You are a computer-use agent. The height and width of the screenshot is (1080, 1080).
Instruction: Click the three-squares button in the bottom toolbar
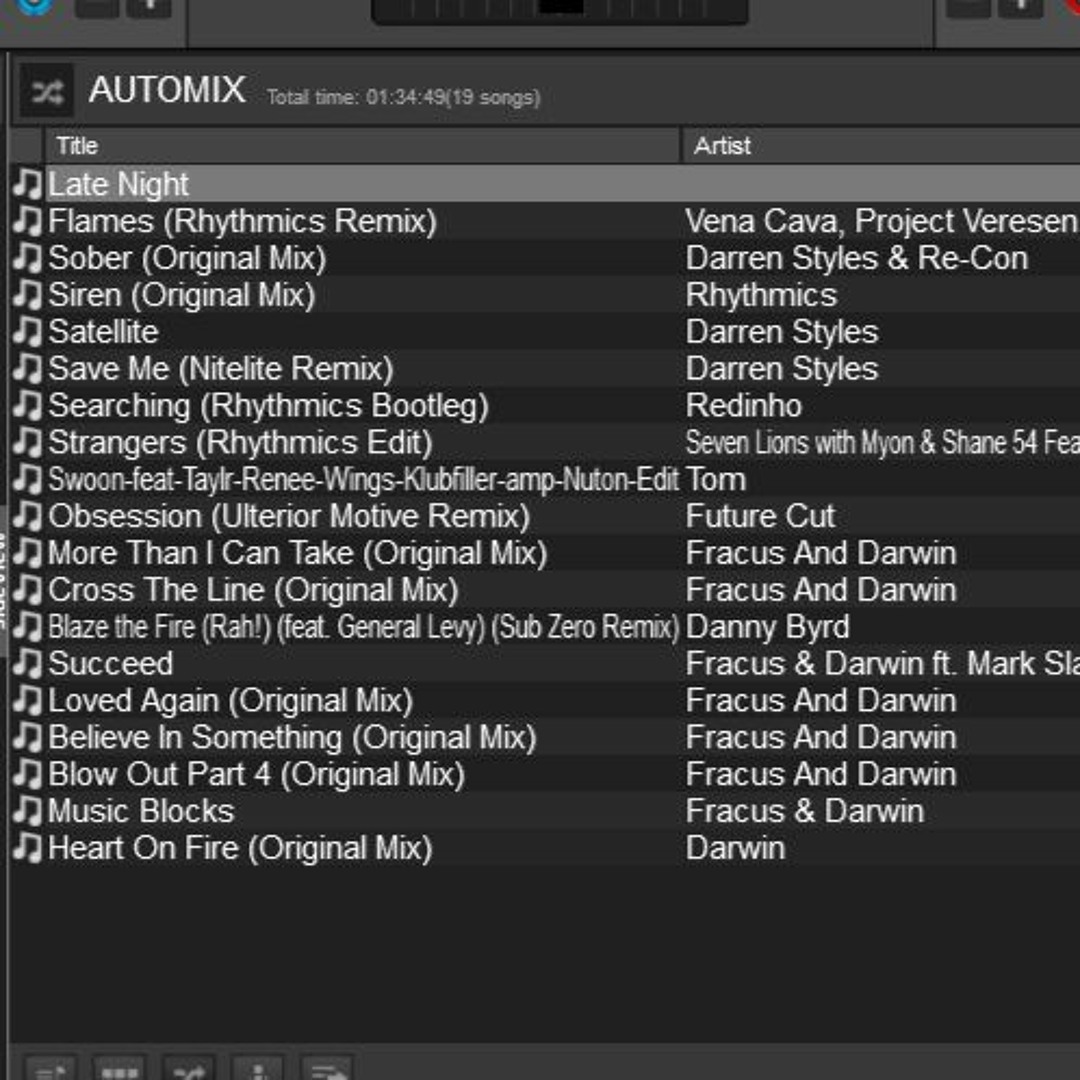(x=119, y=1068)
